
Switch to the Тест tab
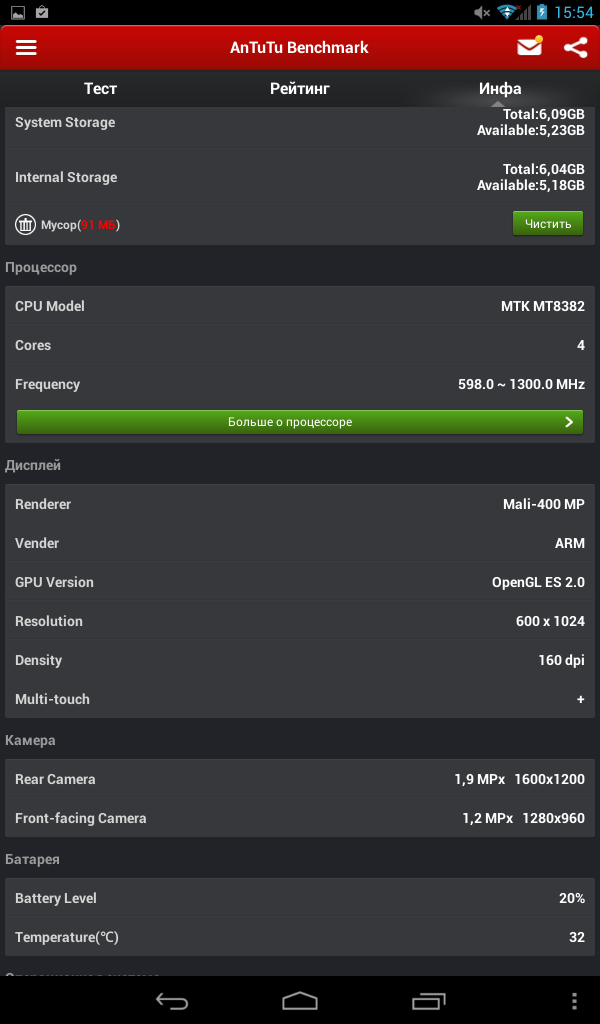(101, 89)
